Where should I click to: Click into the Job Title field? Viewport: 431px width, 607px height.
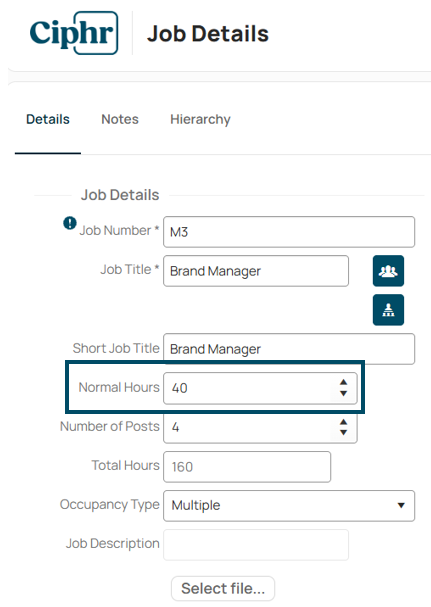tap(256, 271)
